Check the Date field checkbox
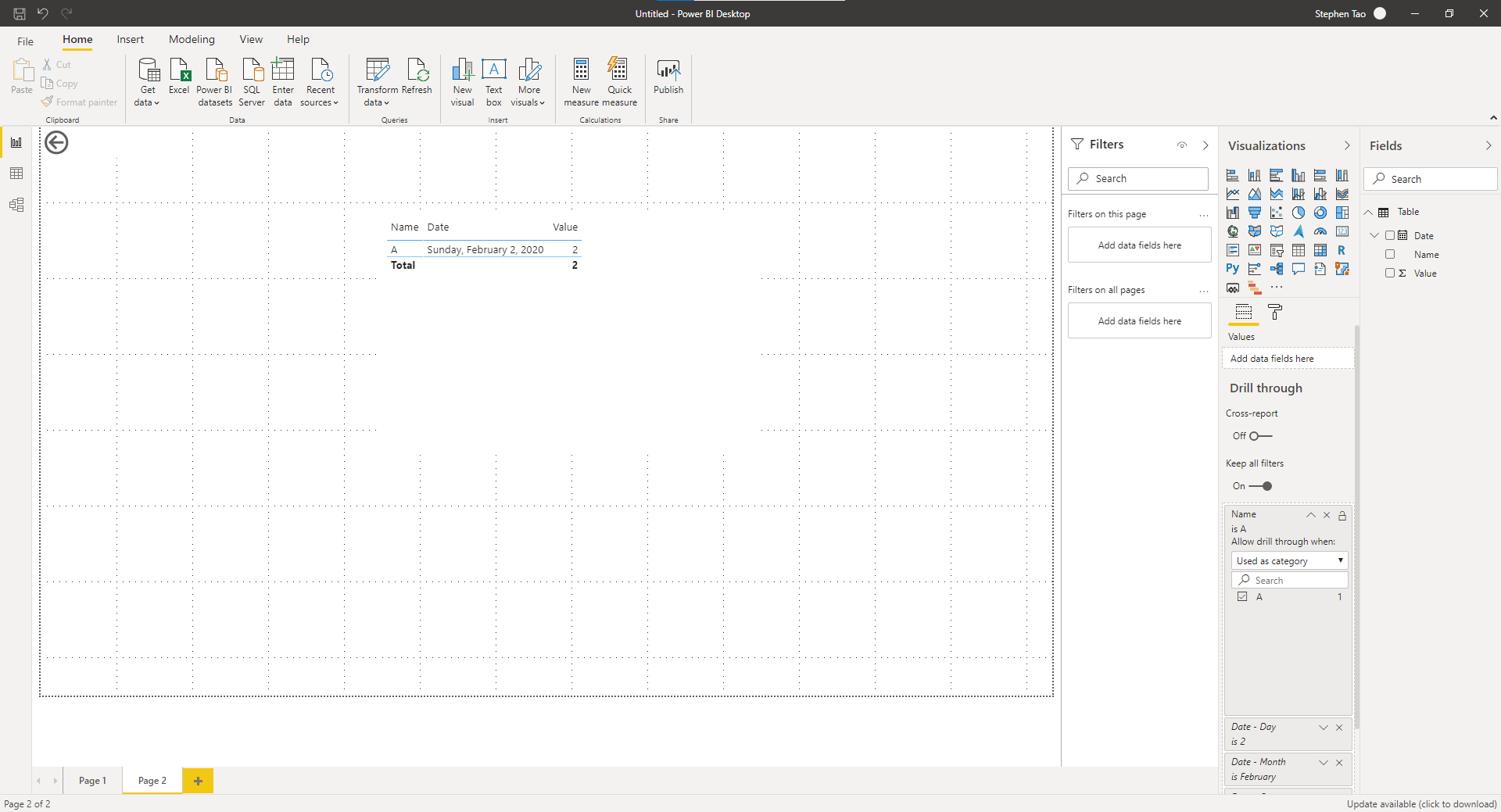This screenshot has height=812, width=1501. pyautogui.click(x=1390, y=235)
